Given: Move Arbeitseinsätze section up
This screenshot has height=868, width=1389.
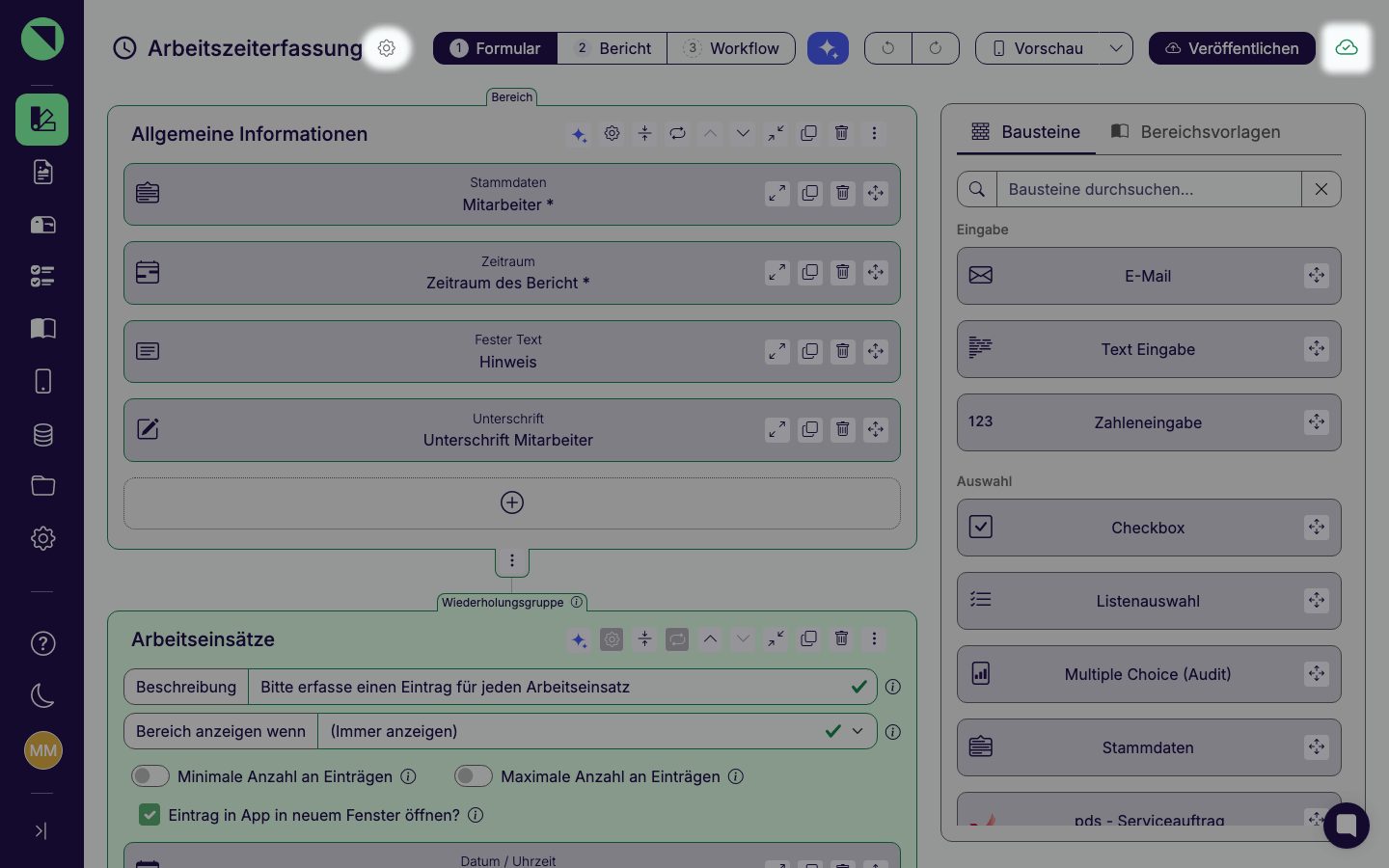Looking at the screenshot, I should pyautogui.click(x=710, y=638).
